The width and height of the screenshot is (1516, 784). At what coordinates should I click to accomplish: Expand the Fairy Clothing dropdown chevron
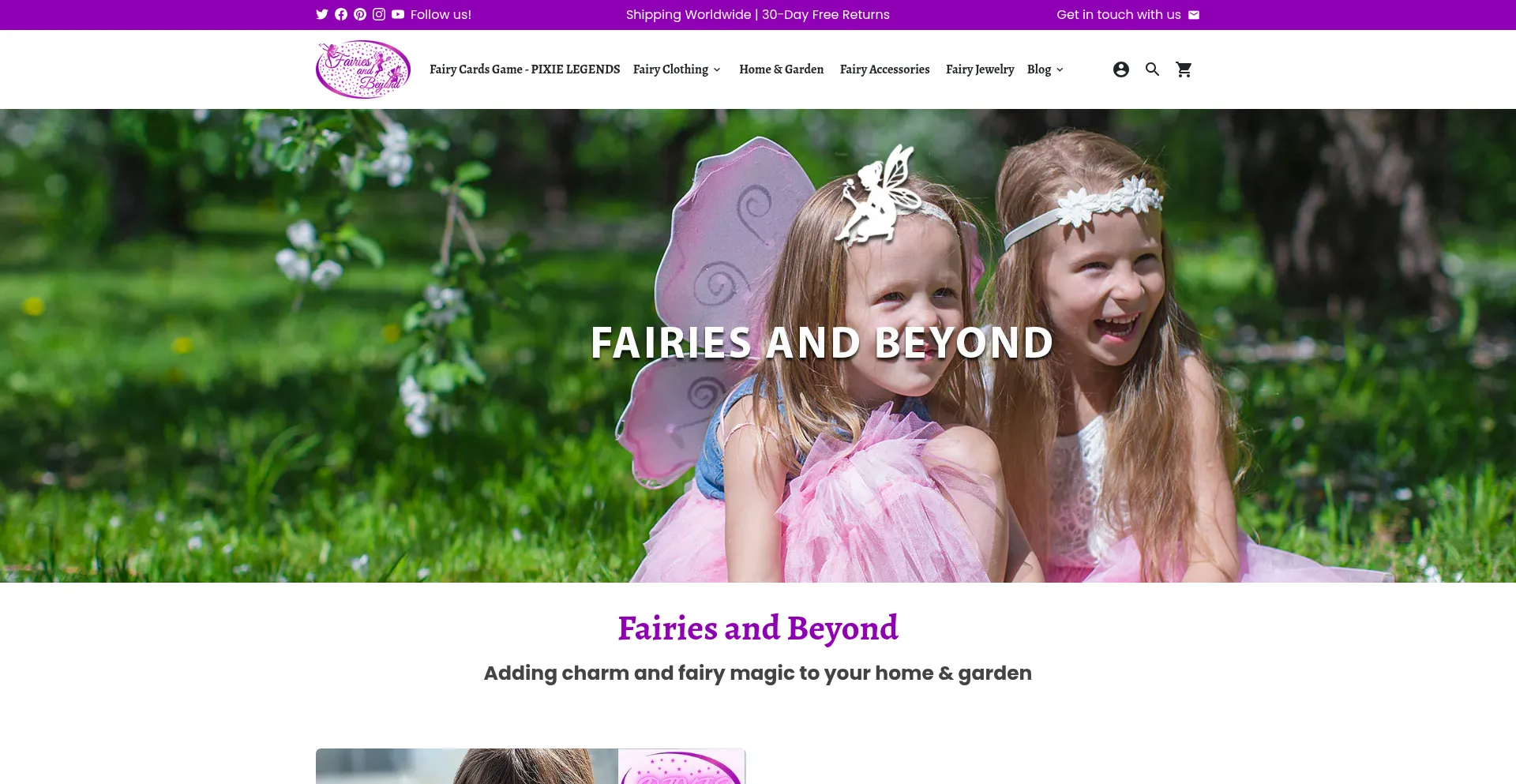tap(717, 69)
